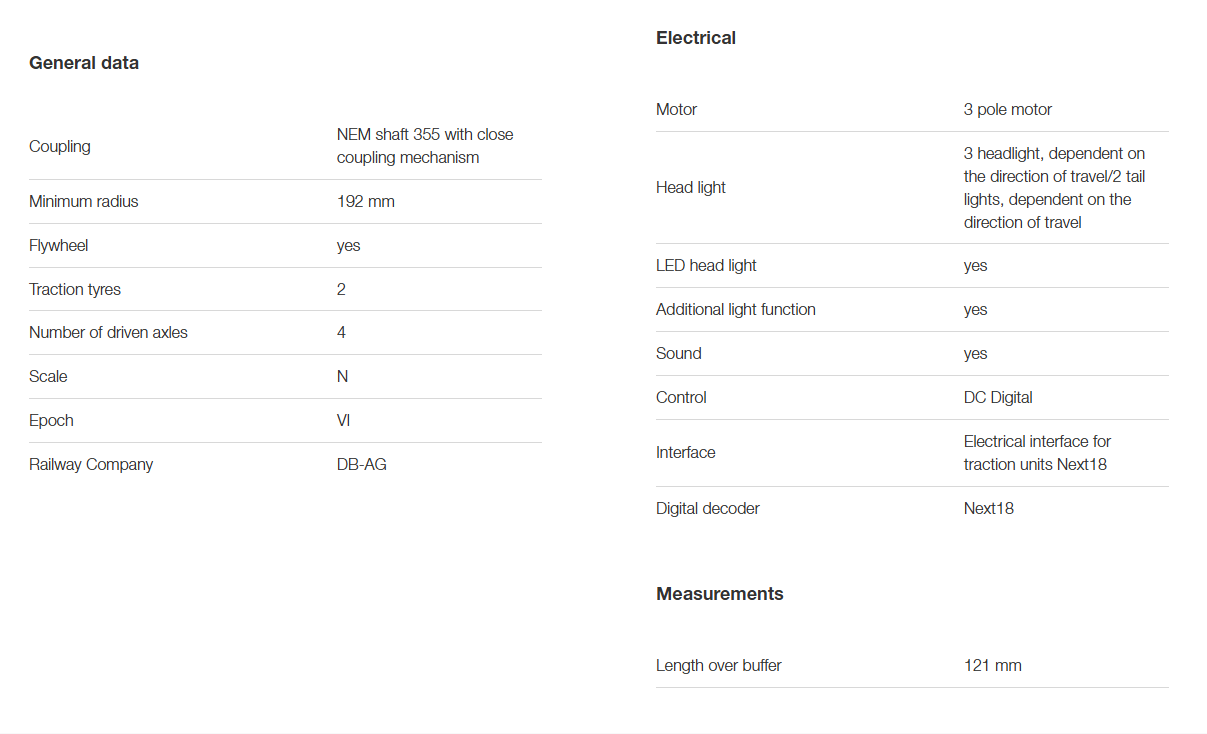
Task: Click the Flywheel label
Action: click(59, 246)
